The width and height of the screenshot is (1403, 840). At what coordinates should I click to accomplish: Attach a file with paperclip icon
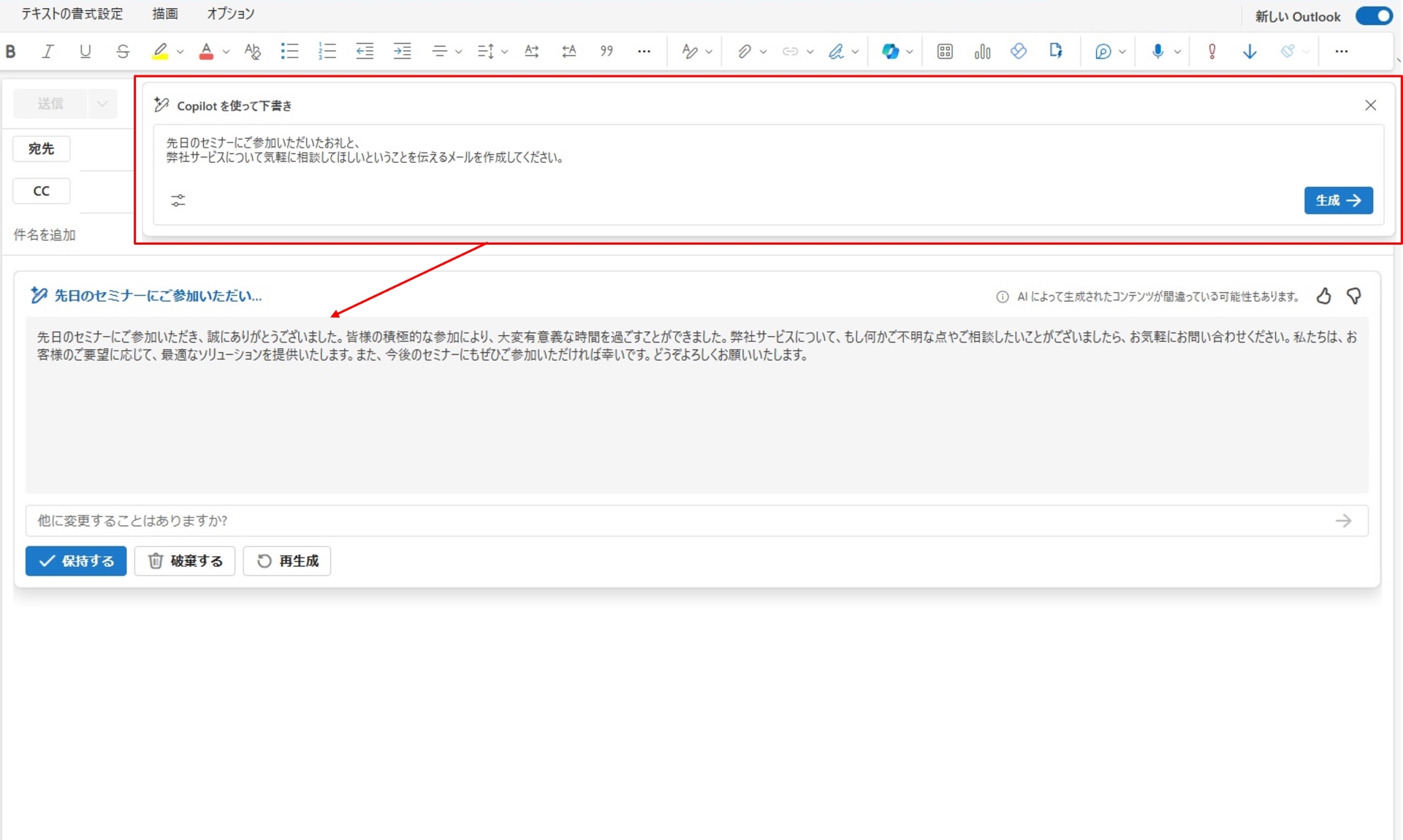744,51
